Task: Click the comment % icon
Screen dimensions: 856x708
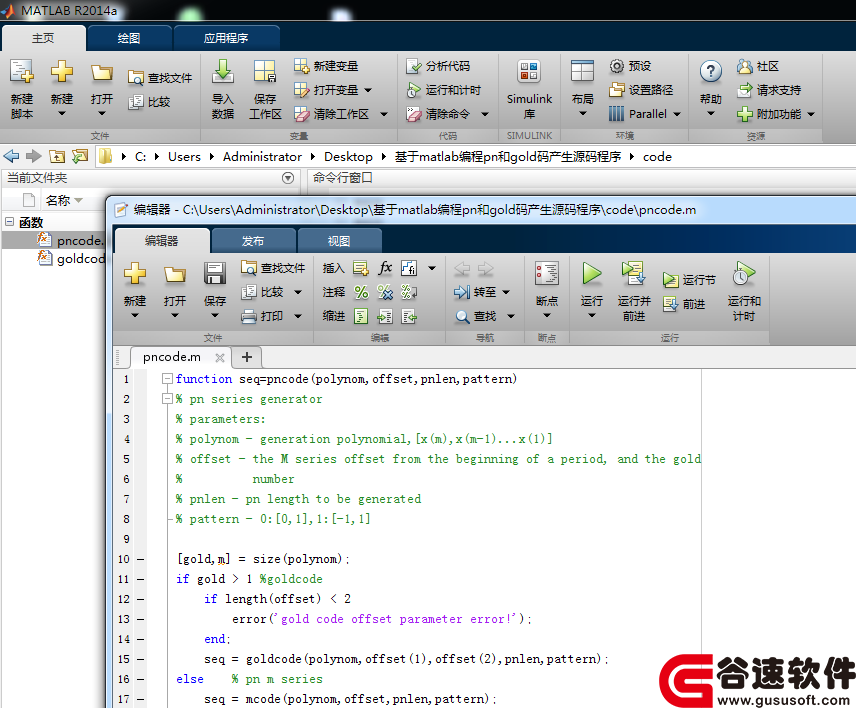Action: click(361, 292)
